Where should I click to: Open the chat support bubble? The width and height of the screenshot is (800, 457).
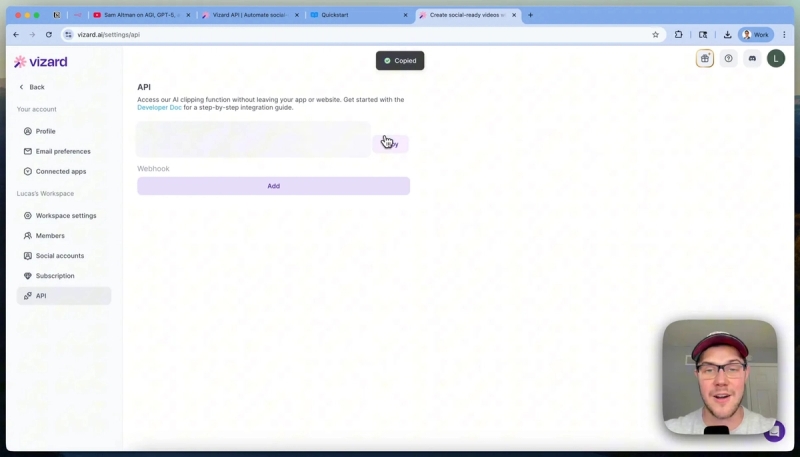click(774, 431)
